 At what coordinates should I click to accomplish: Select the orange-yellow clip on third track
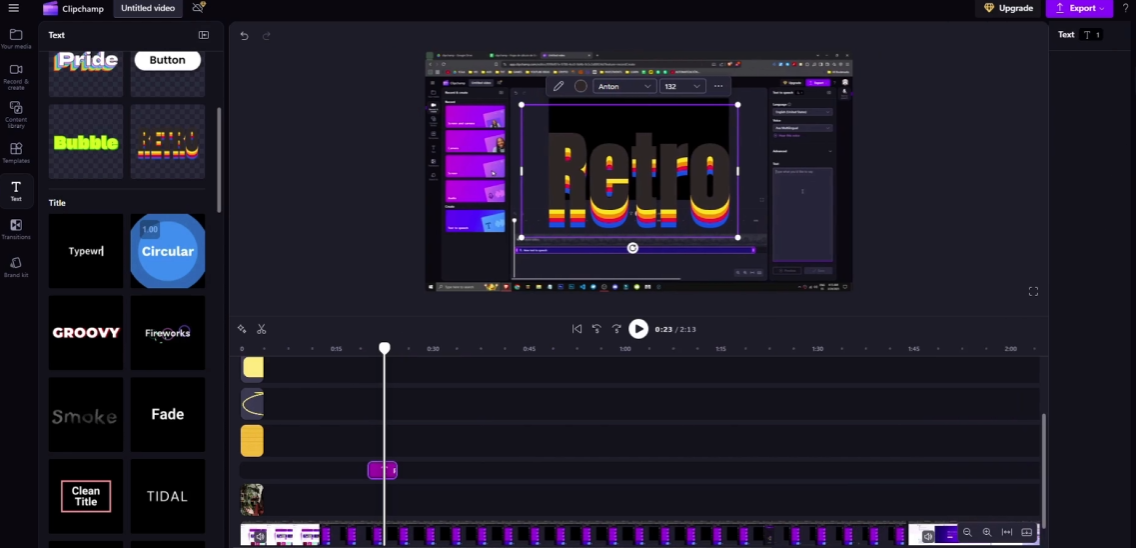(252, 441)
